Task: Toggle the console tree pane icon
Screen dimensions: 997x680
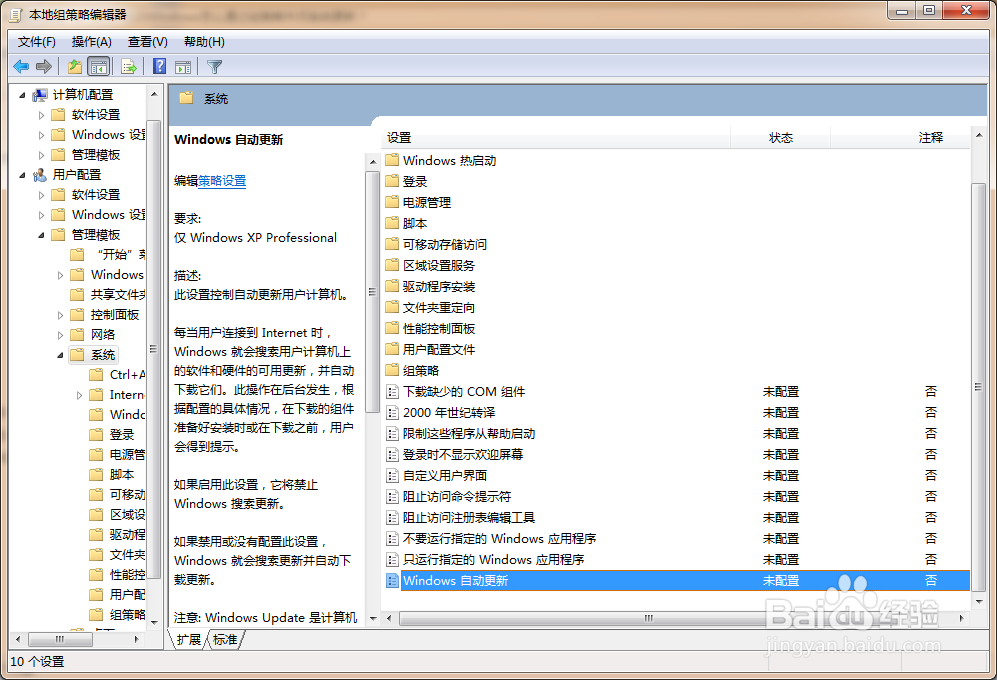Action: pos(98,66)
